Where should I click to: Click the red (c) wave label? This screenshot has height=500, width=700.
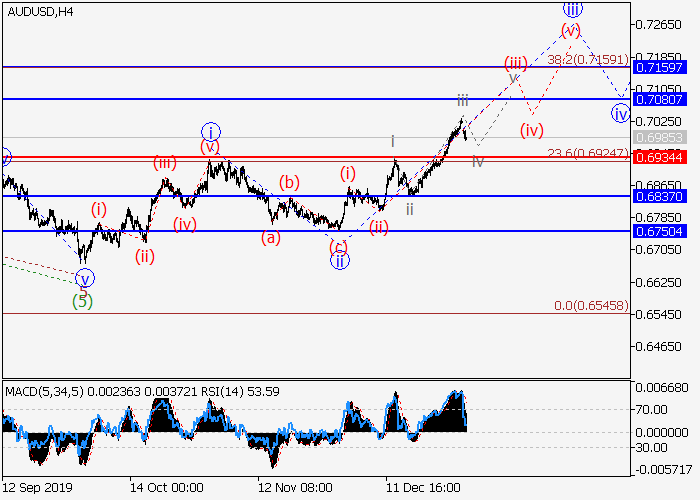pyautogui.click(x=339, y=245)
